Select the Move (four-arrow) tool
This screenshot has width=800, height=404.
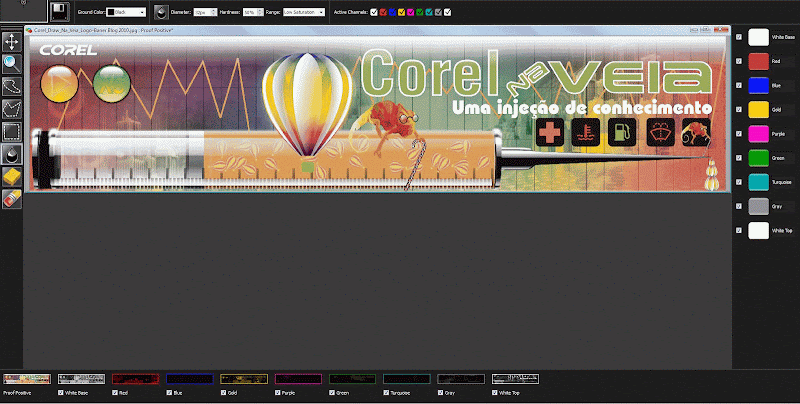tap(12, 42)
